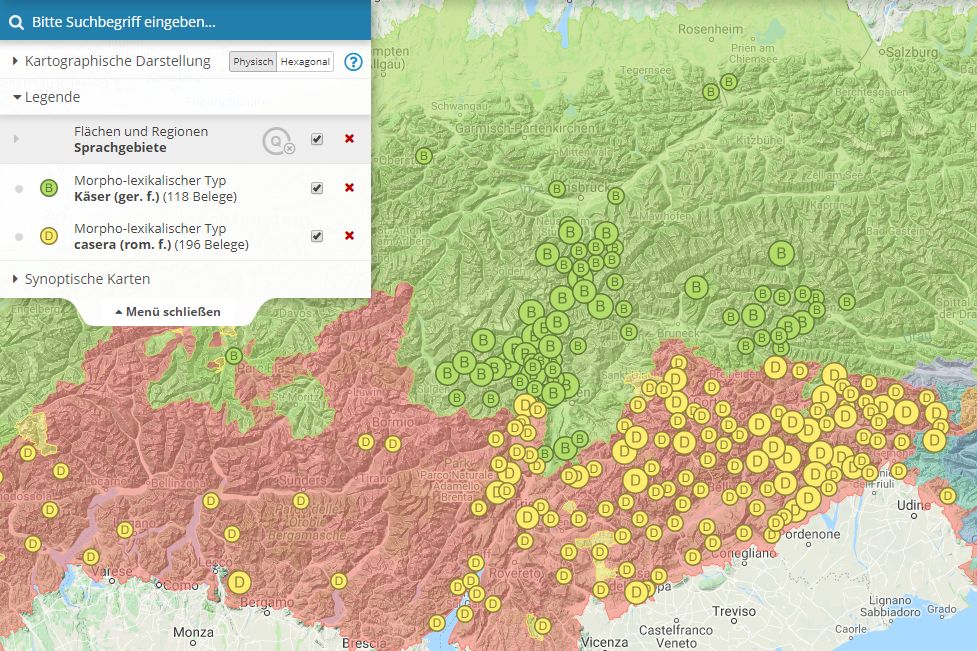Collapse the Legende section
977x651 pixels.
(x=46, y=97)
